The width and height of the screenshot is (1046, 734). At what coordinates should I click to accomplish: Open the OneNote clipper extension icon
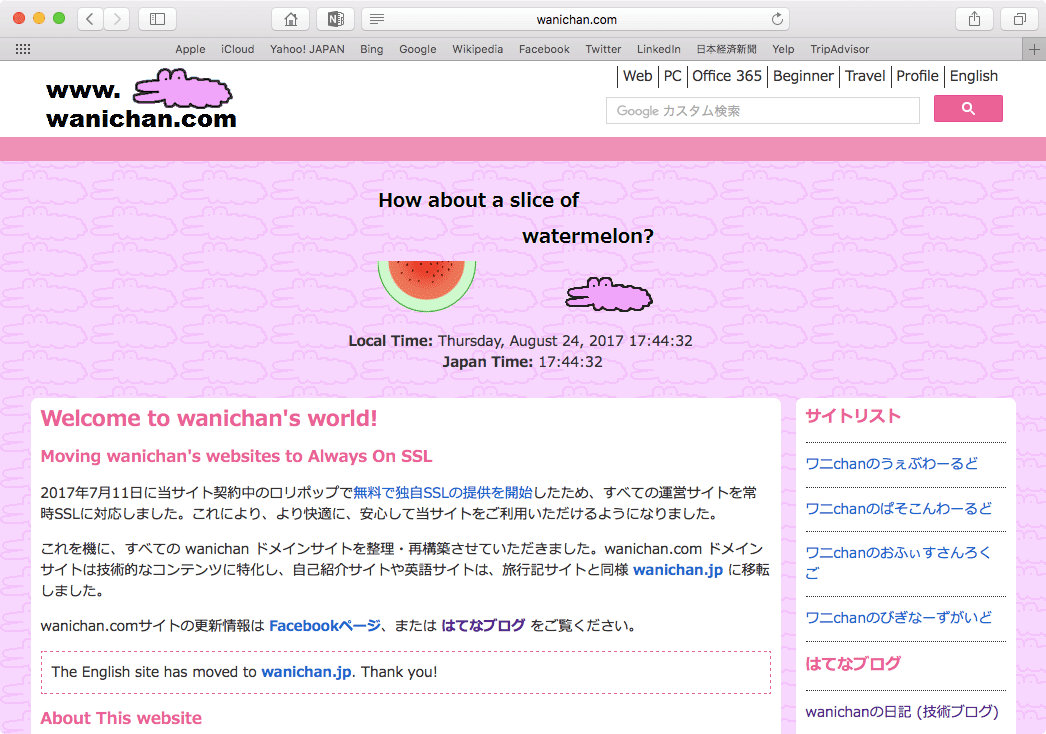coord(336,19)
